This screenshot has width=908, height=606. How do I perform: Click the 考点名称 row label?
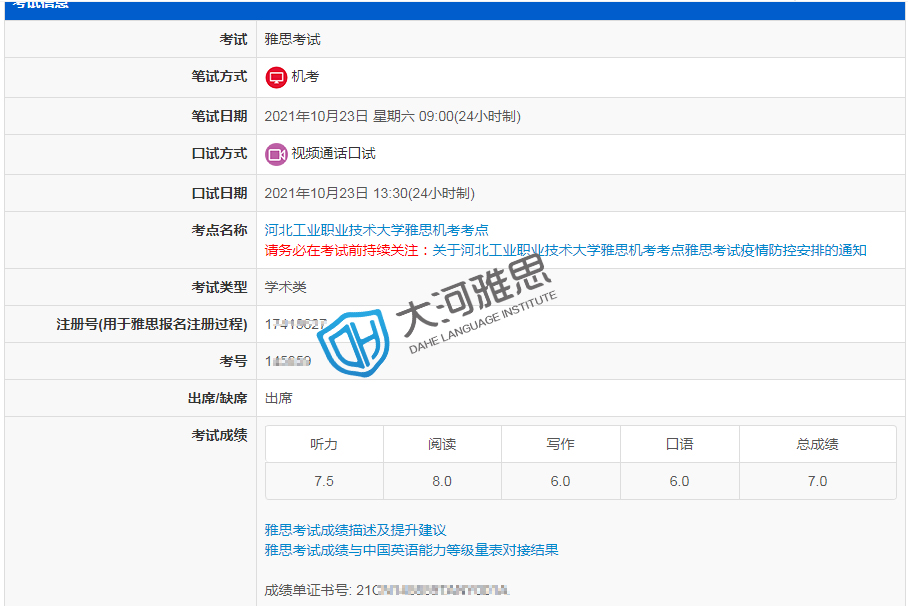219,231
